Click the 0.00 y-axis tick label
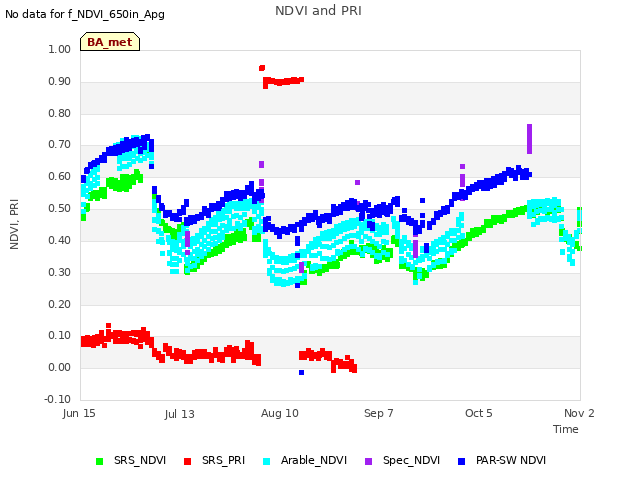The width and height of the screenshot is (640, 480). pos(60,367)
